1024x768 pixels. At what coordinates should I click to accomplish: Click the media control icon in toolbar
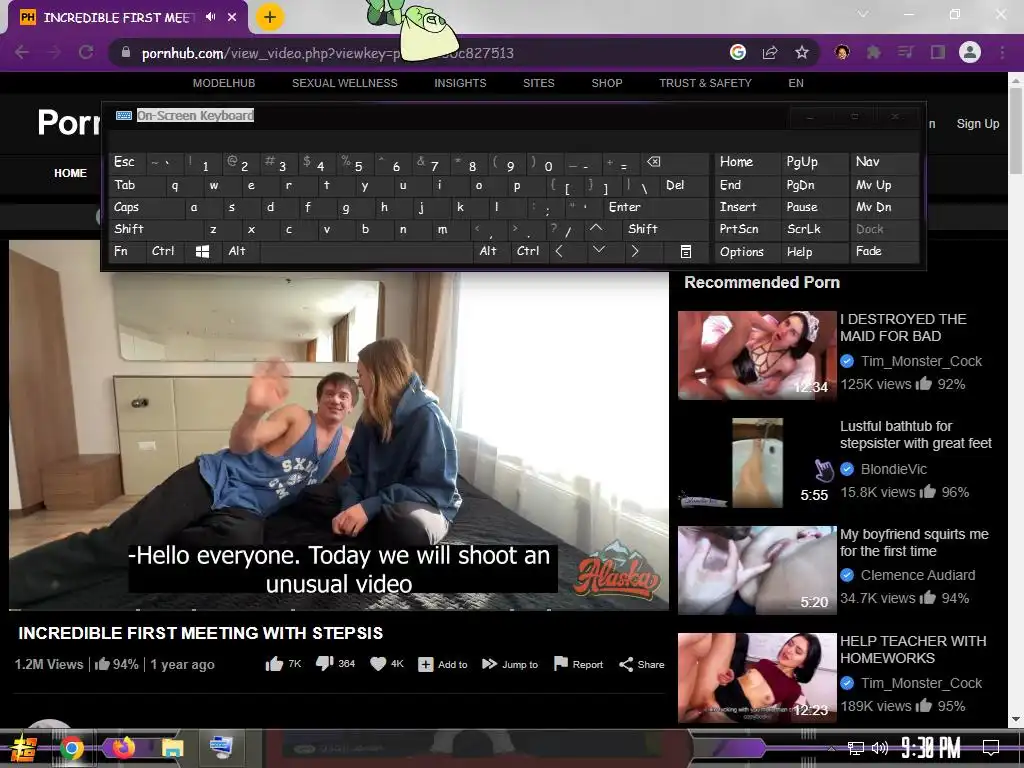point(906,52)
